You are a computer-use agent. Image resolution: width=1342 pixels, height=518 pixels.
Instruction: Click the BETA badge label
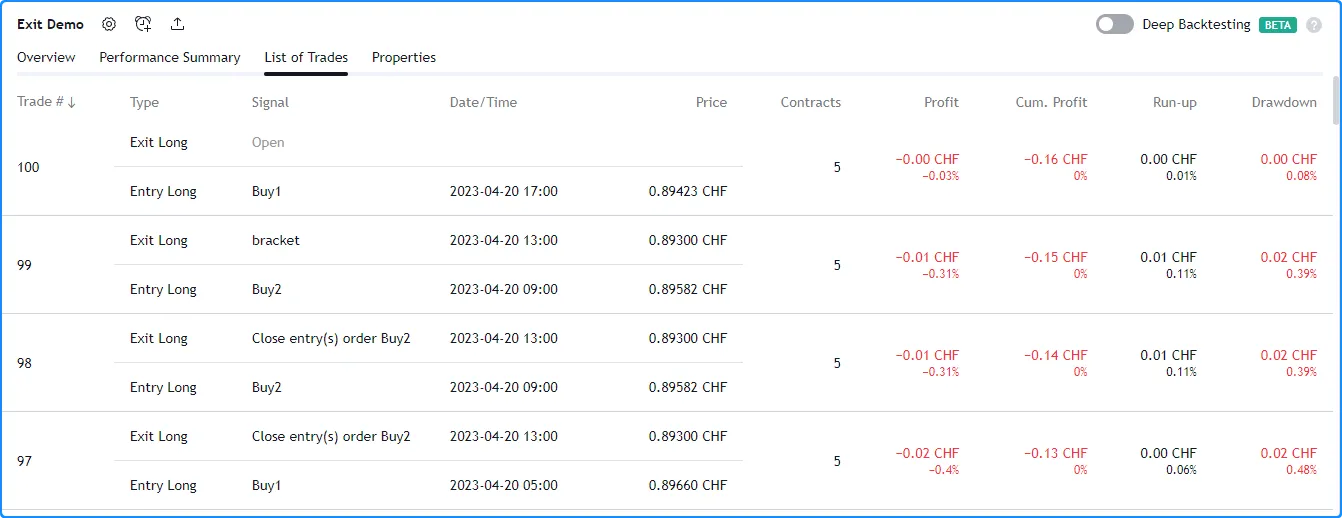(1277, 25)
